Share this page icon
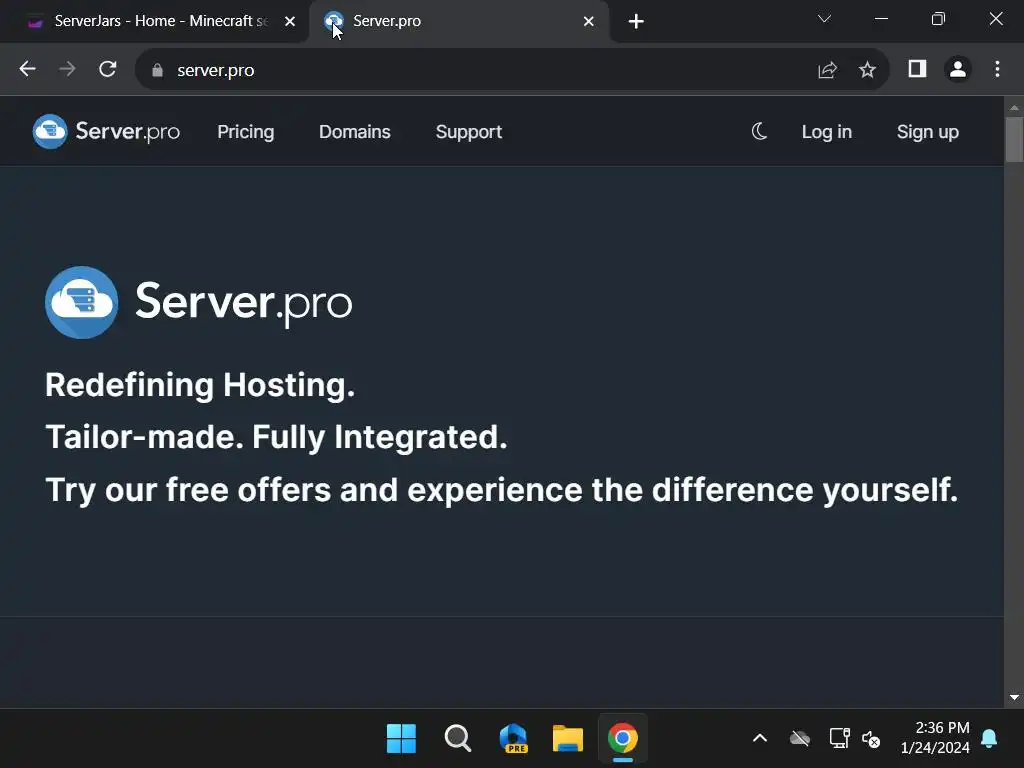 (827, 70)
